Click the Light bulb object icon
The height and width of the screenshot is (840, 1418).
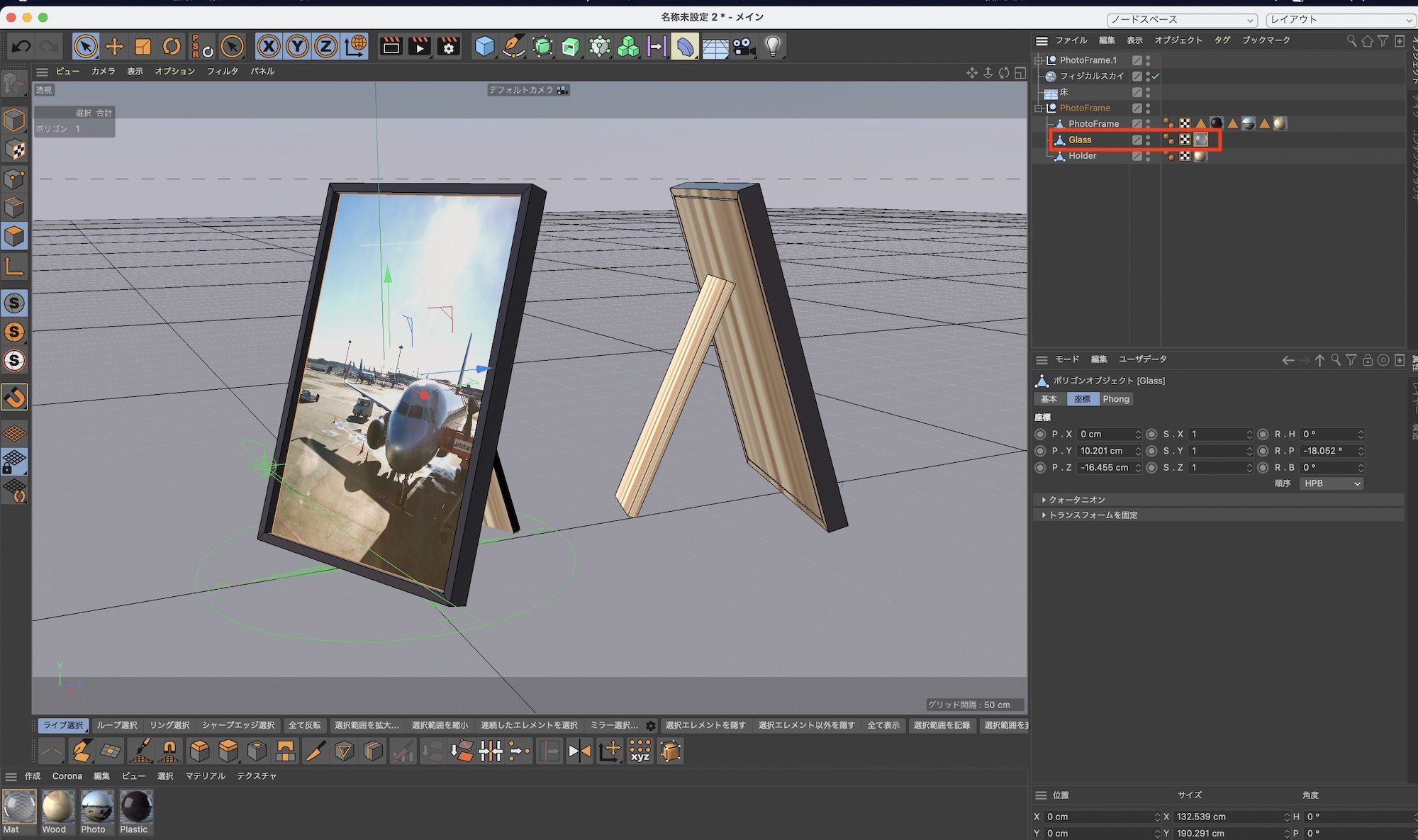click(x=773, y=47)
